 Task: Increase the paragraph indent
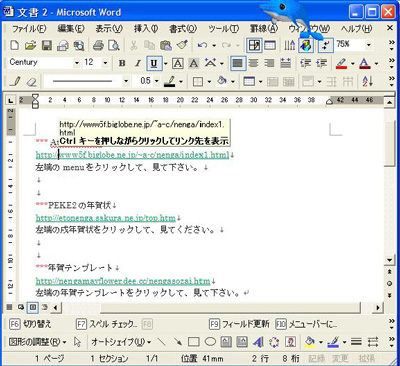point(321,63)
